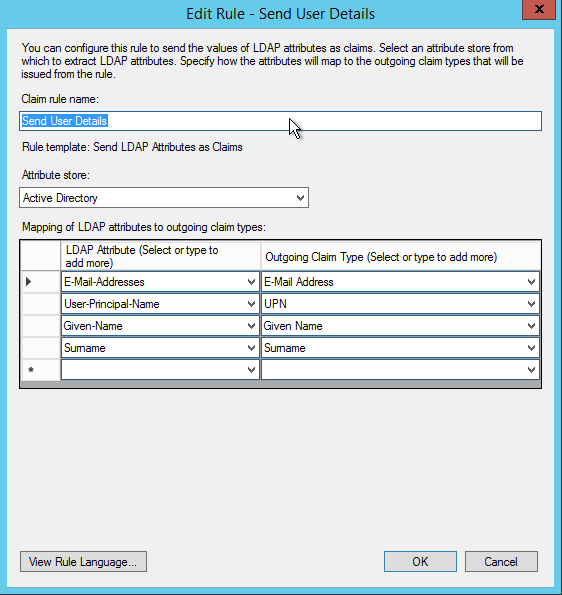This screenshot has height=595, width=562.
Task: Confirm changes with the OK button
Action: [420, 562]
